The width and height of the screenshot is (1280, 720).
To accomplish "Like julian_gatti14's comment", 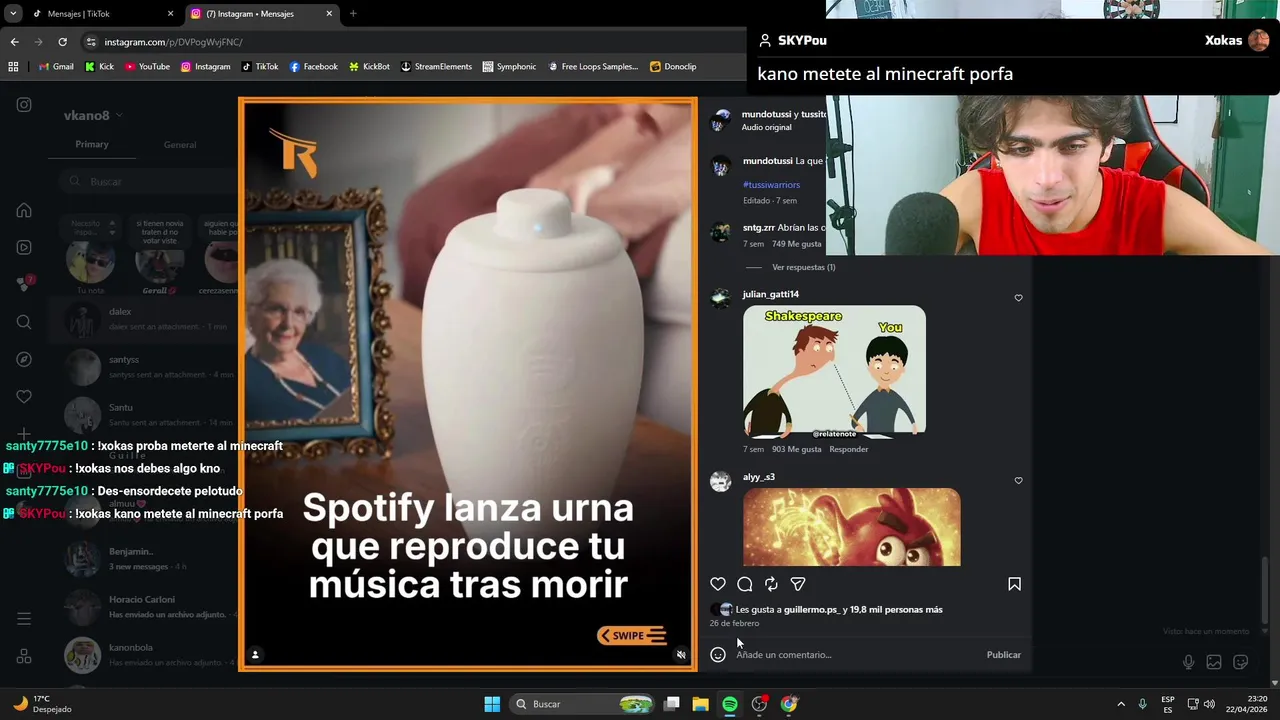I will coord(1018,298).
